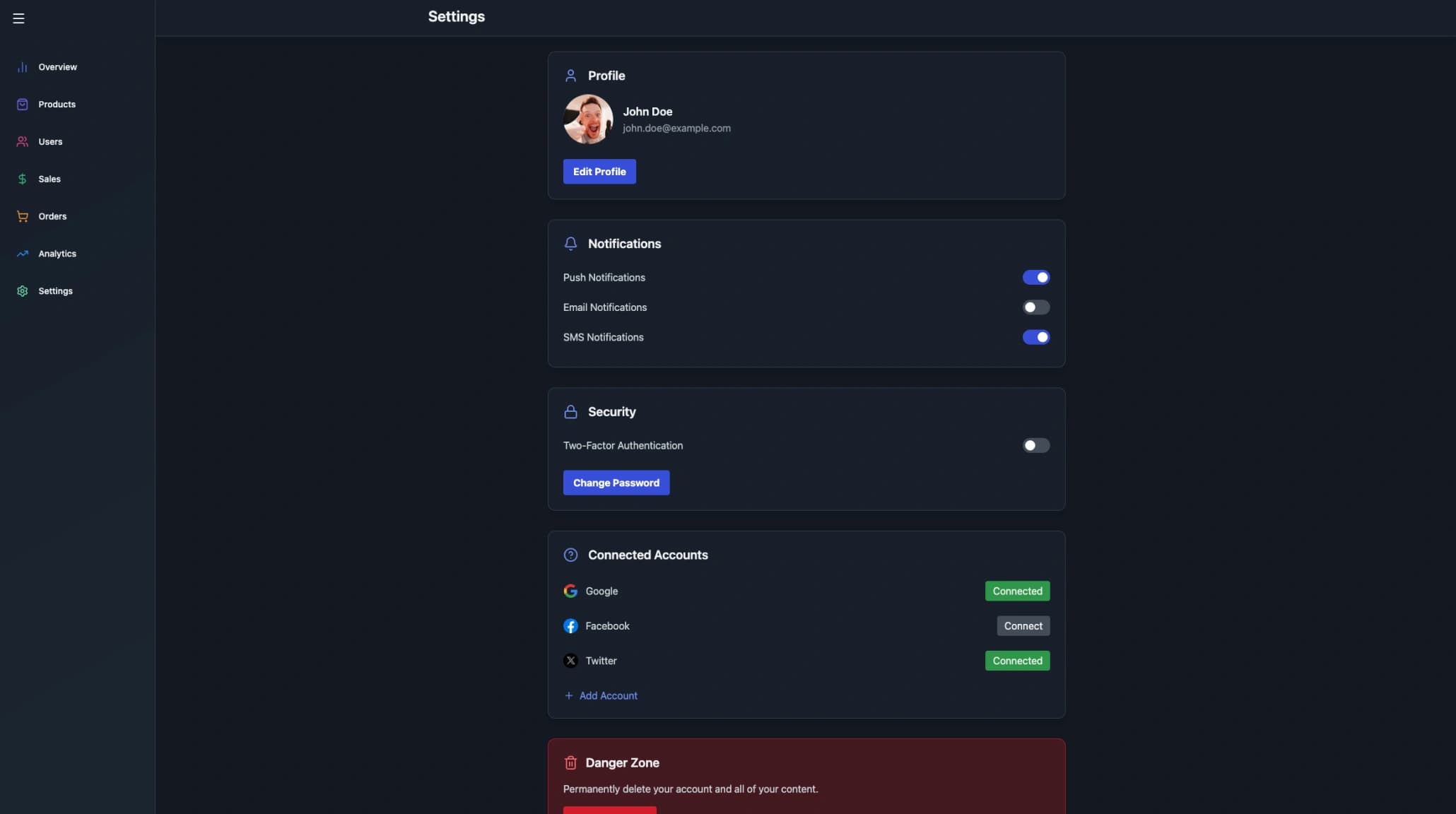Disable Push Notifications
Image resolution: width=1456 pixels, height=814 pixels.
1036,277
